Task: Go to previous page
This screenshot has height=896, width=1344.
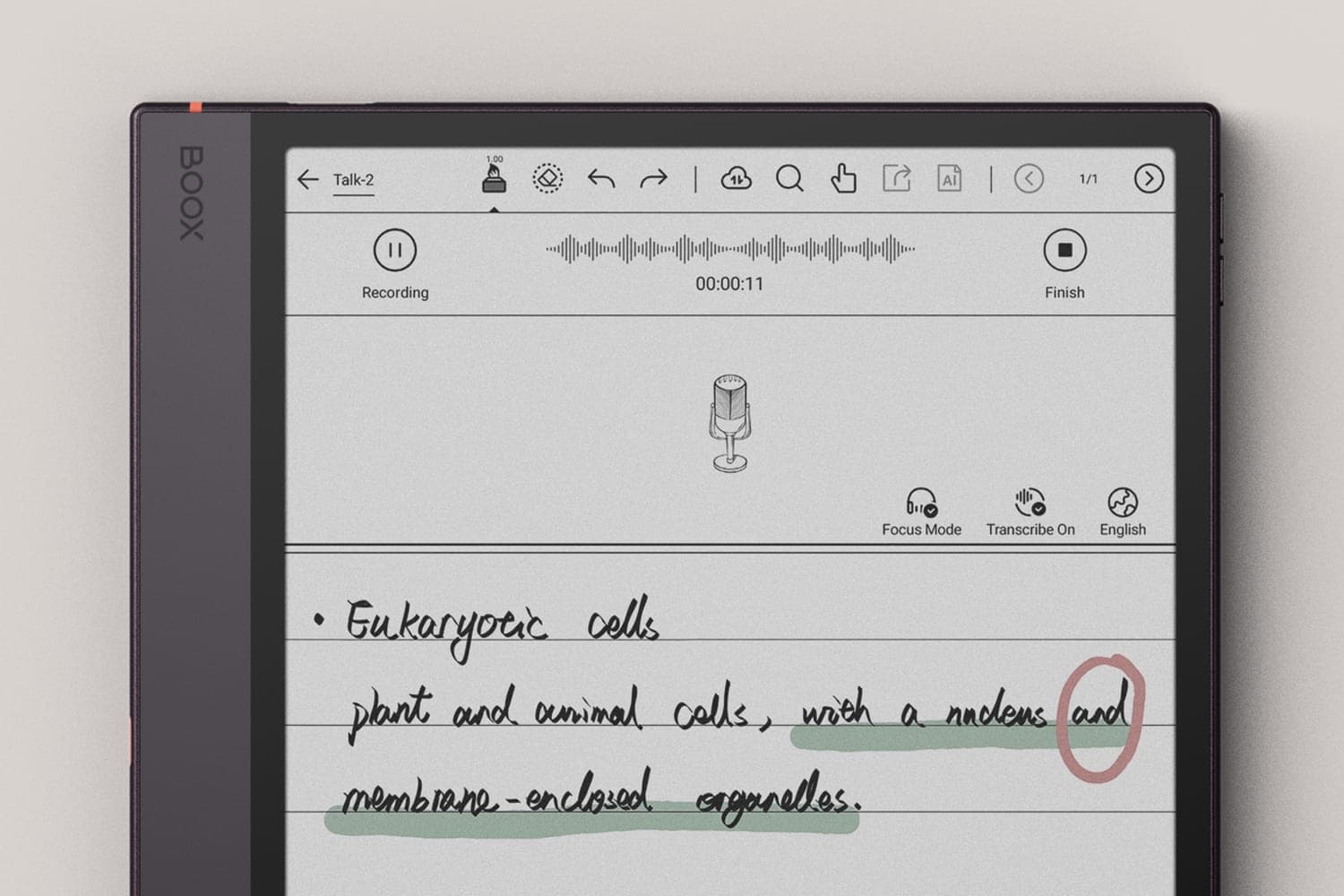Action: 1029,178
